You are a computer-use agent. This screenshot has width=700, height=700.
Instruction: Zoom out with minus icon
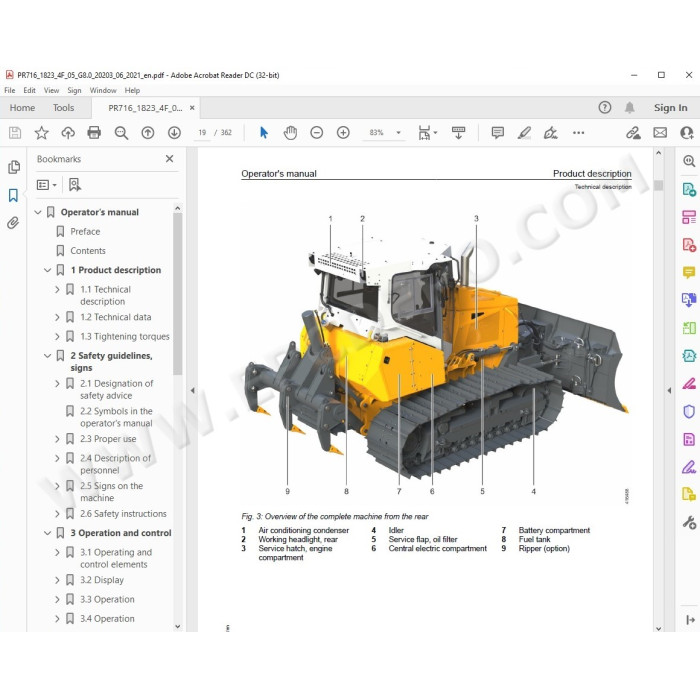tap(317, 133)
